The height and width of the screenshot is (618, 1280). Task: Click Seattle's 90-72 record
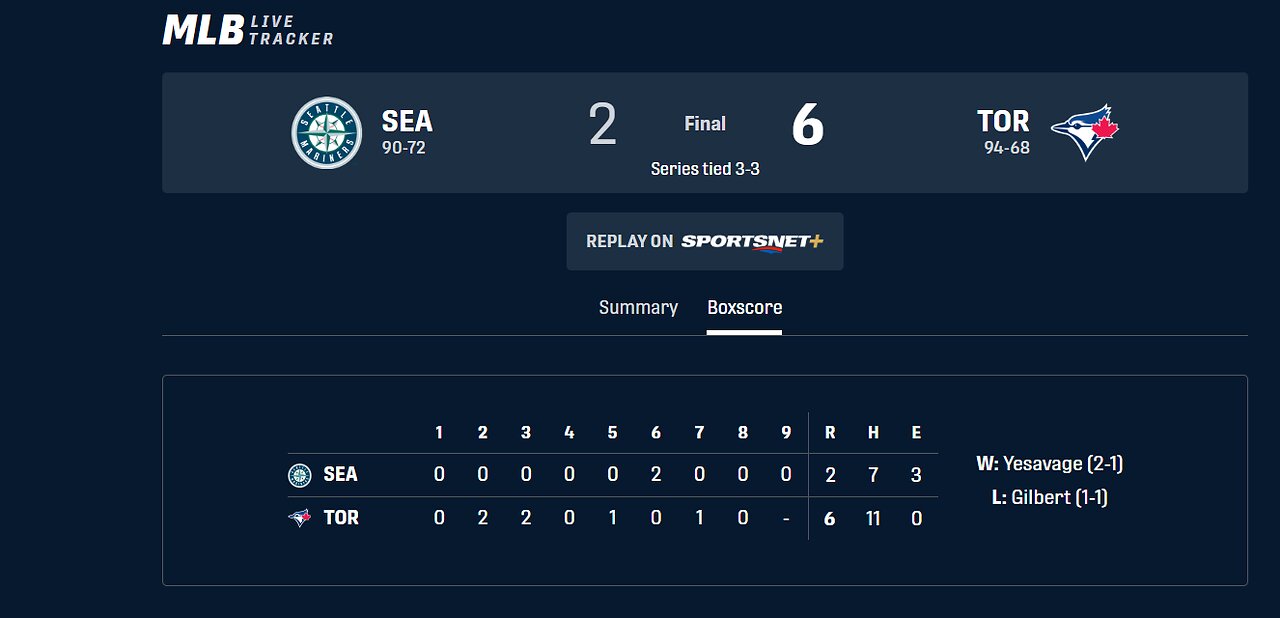click(404, 148)
